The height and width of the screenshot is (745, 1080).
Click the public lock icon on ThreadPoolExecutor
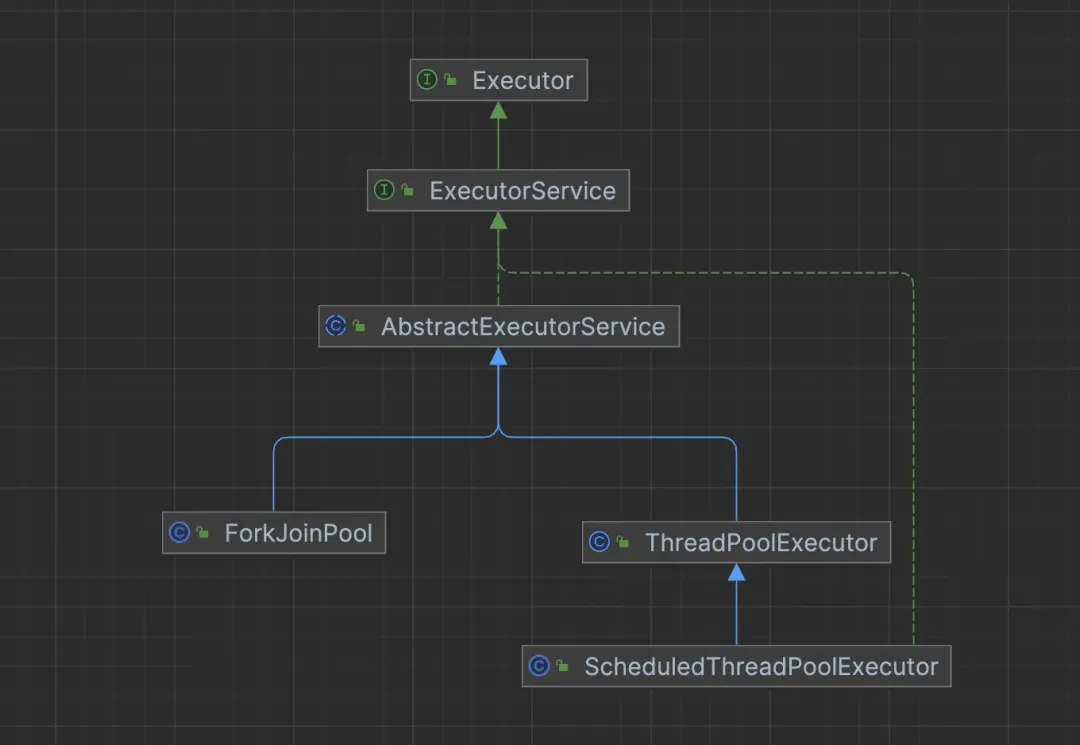pyautogui.click(x=623, y=542)
